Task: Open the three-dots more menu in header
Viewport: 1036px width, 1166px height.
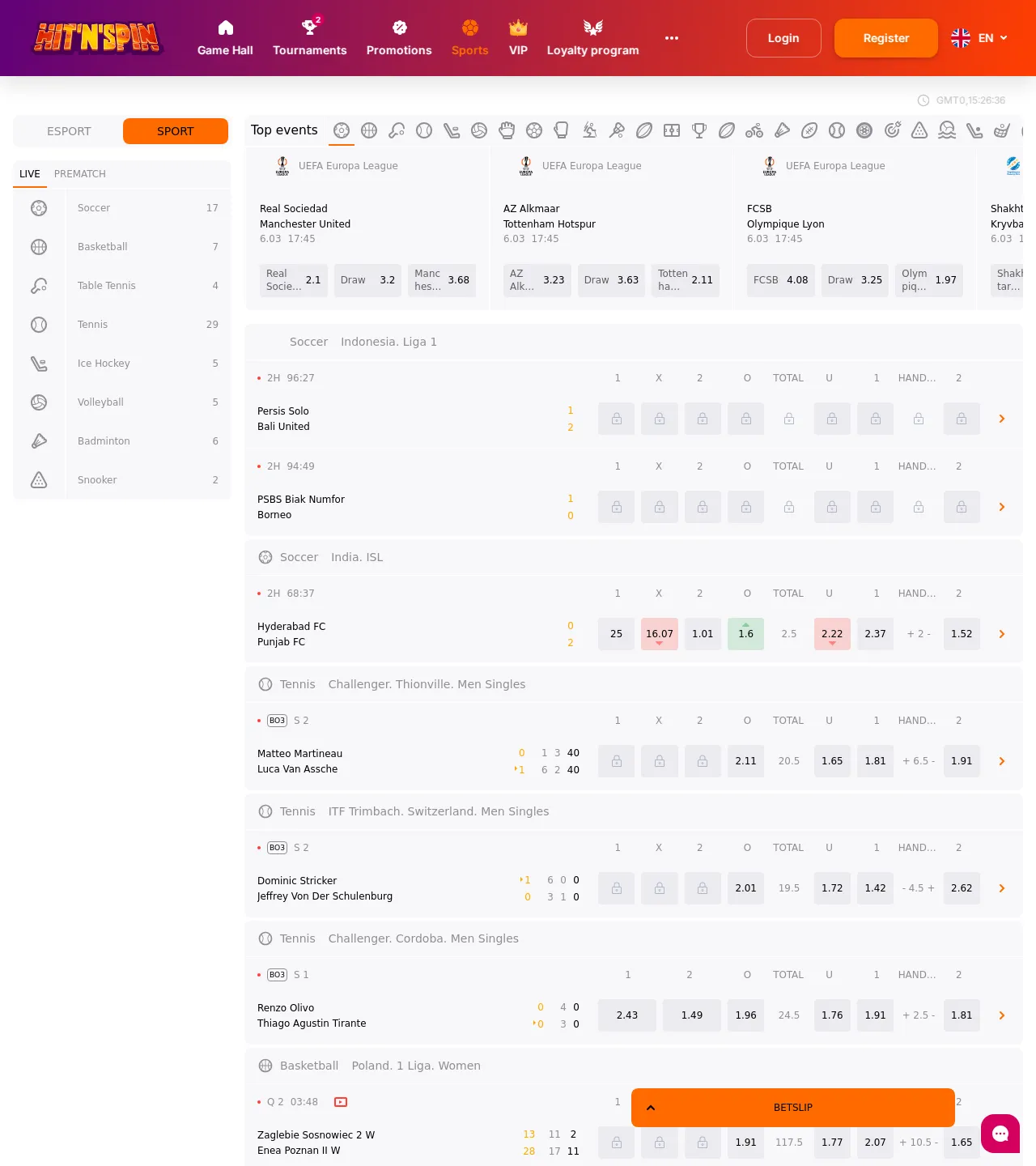Action: [x=672, y=38]
